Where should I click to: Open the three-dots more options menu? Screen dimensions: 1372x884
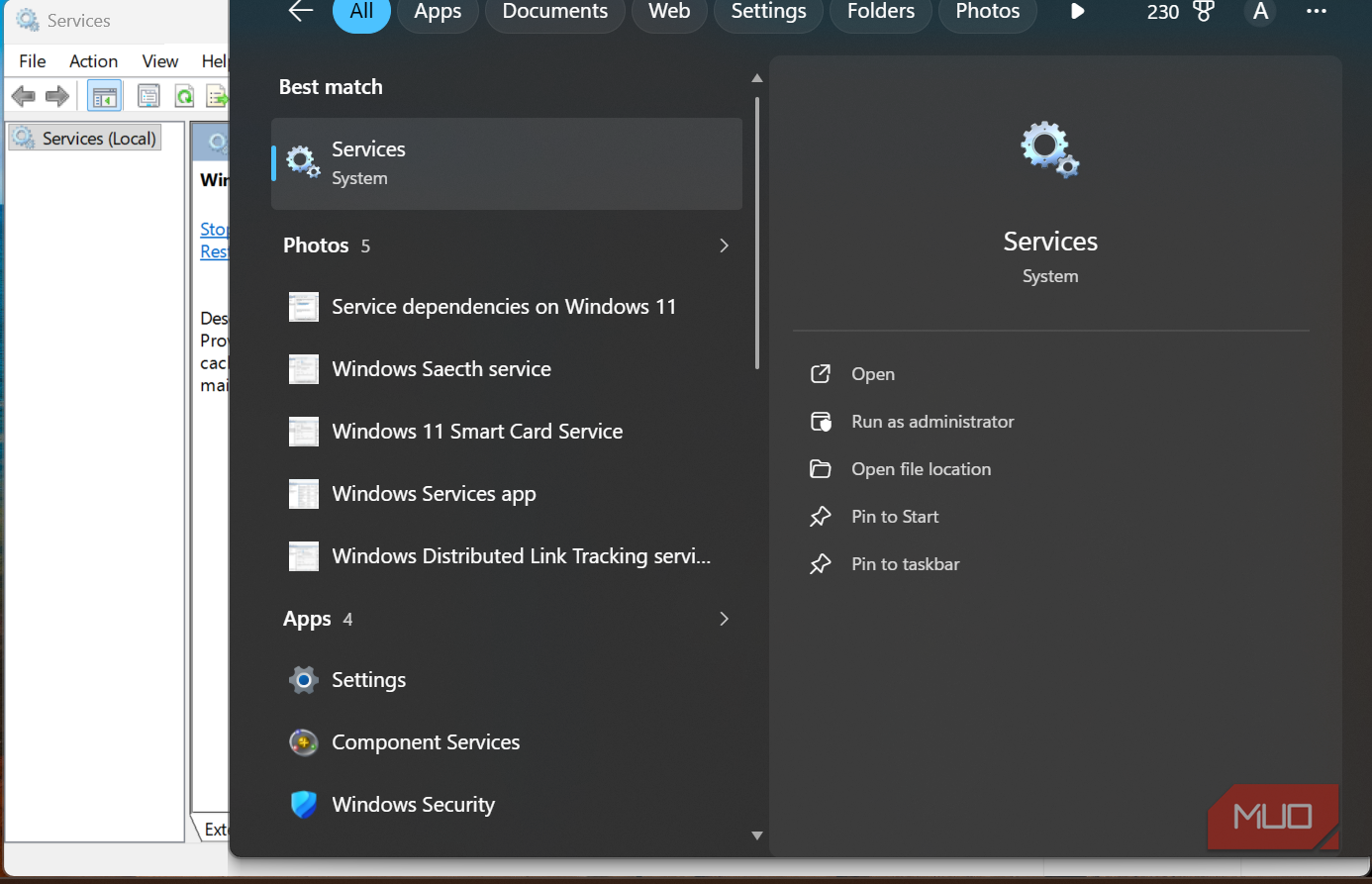click(x=1316, y=11)
